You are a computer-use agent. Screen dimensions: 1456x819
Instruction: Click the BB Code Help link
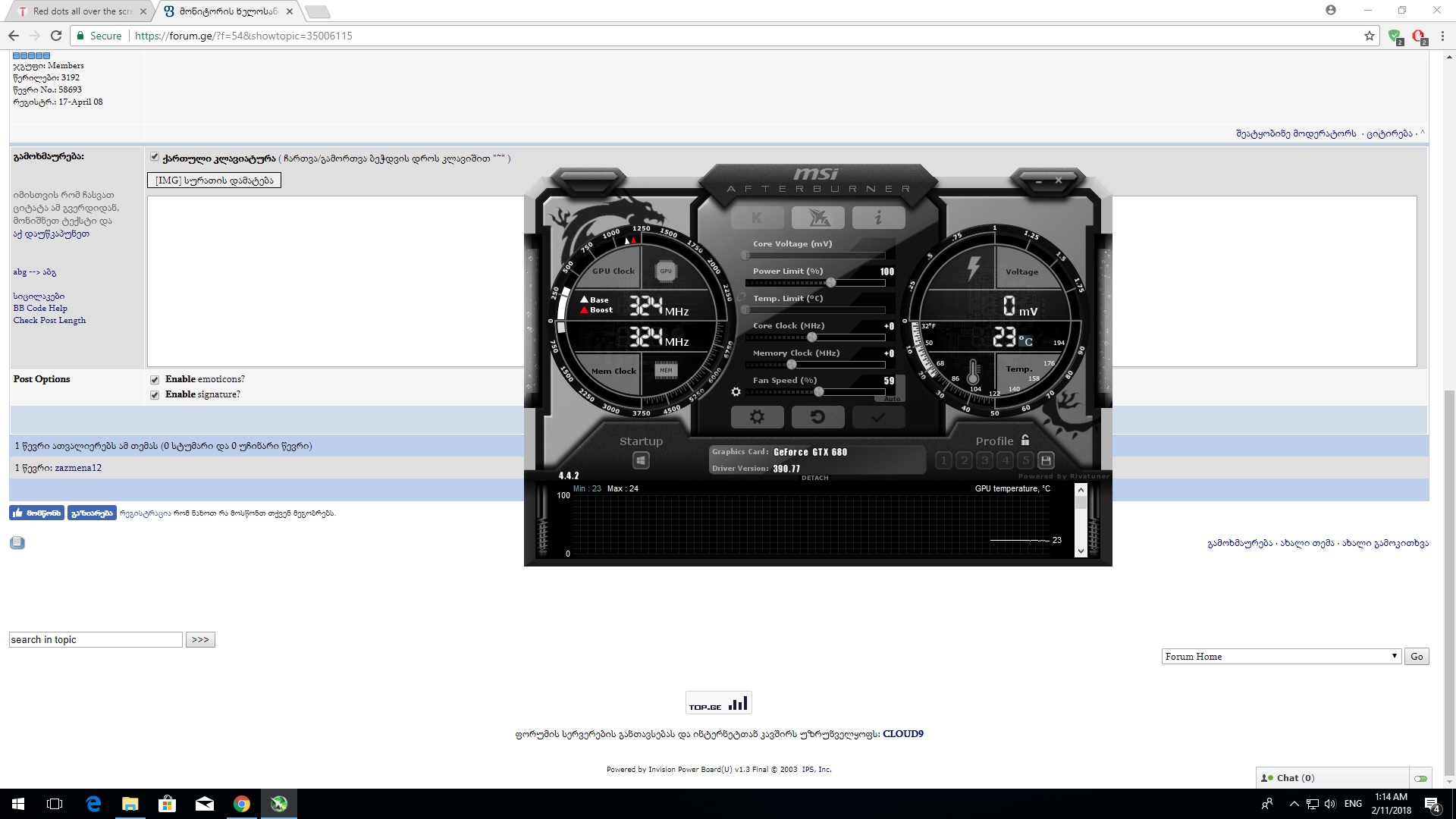pos(40,309)
